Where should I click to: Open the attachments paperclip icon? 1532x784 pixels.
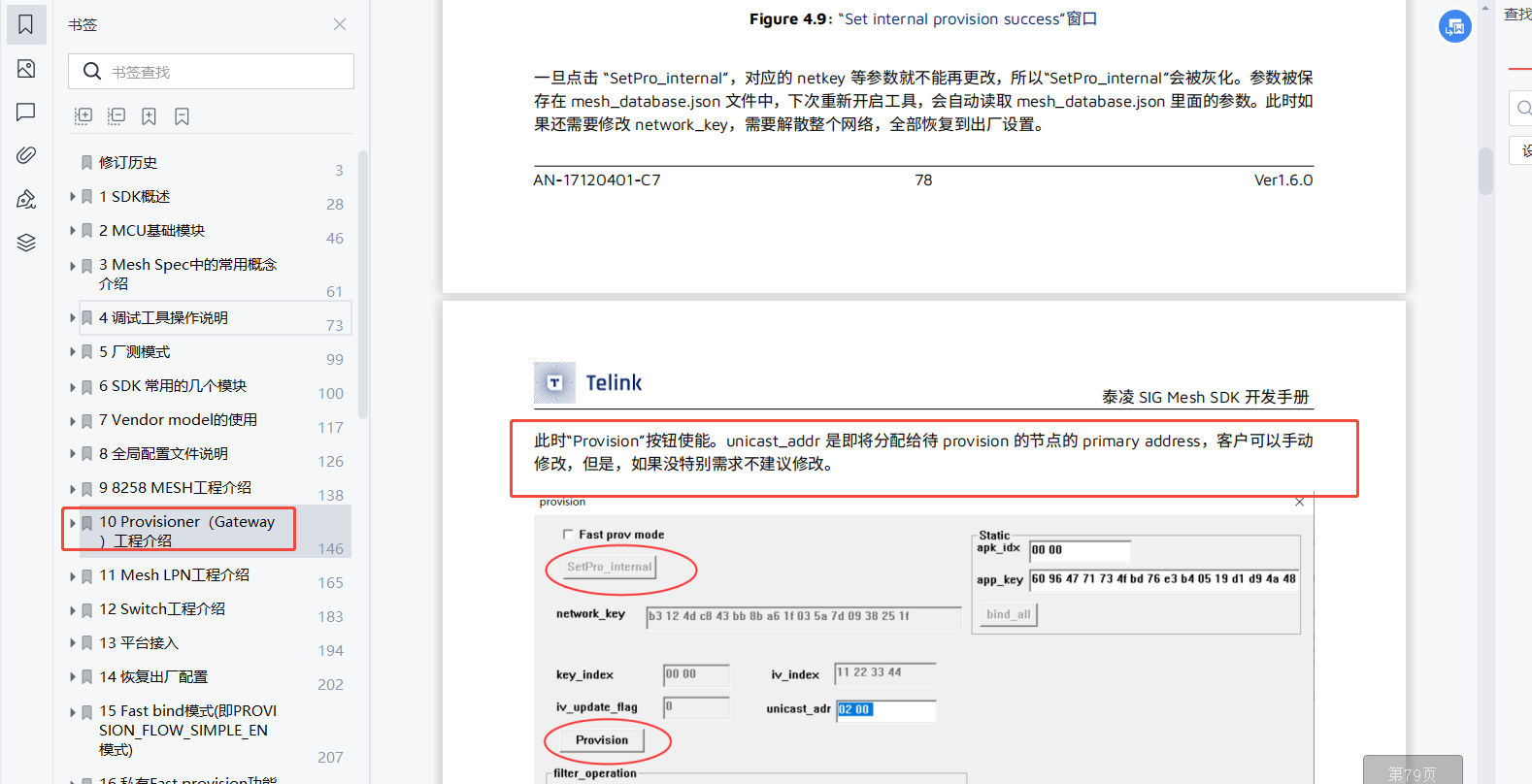26,155
